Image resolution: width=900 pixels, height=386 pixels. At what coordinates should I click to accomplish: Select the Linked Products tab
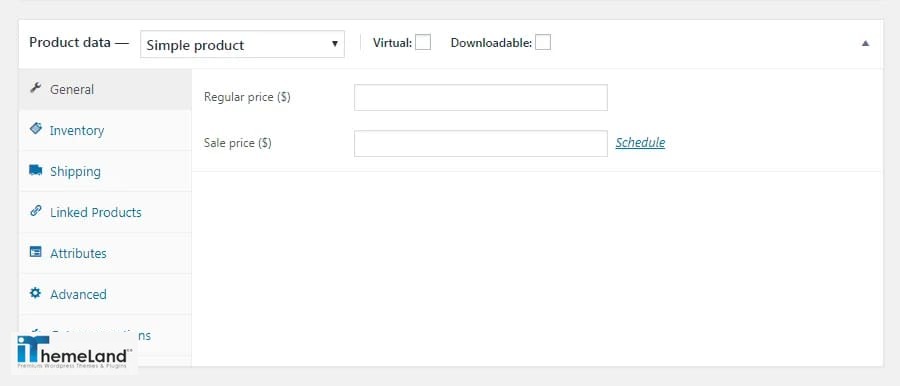(105, 212)
